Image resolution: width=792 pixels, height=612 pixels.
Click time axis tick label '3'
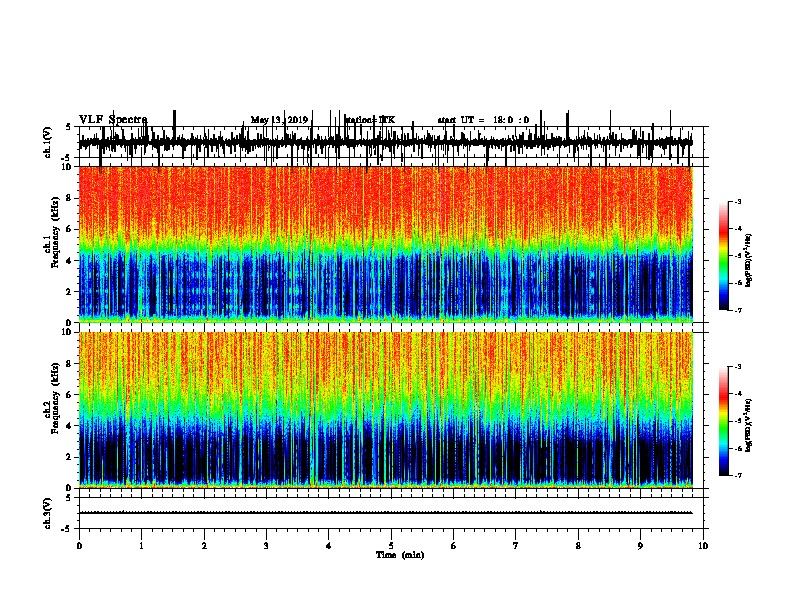tap(266, 546)
